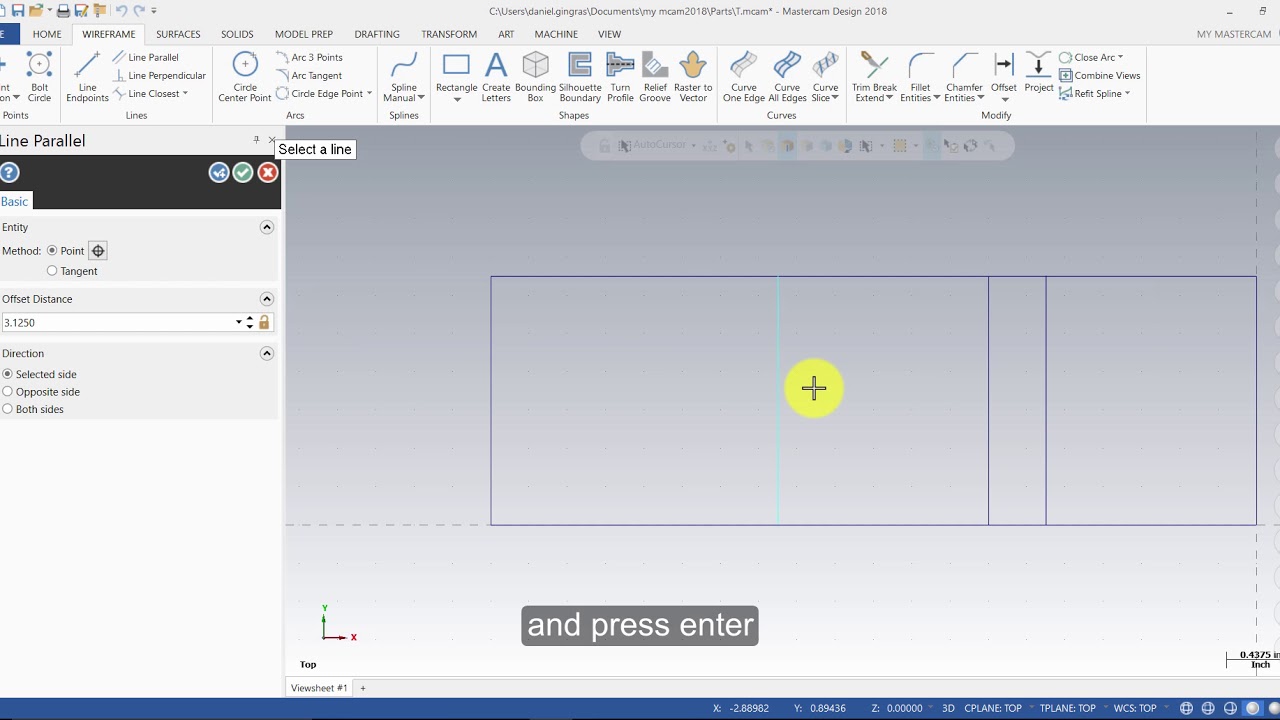Click CPLANE: TOP in status bar
This screenshot has height=720, width=1280.
click(x=993, y=708)
